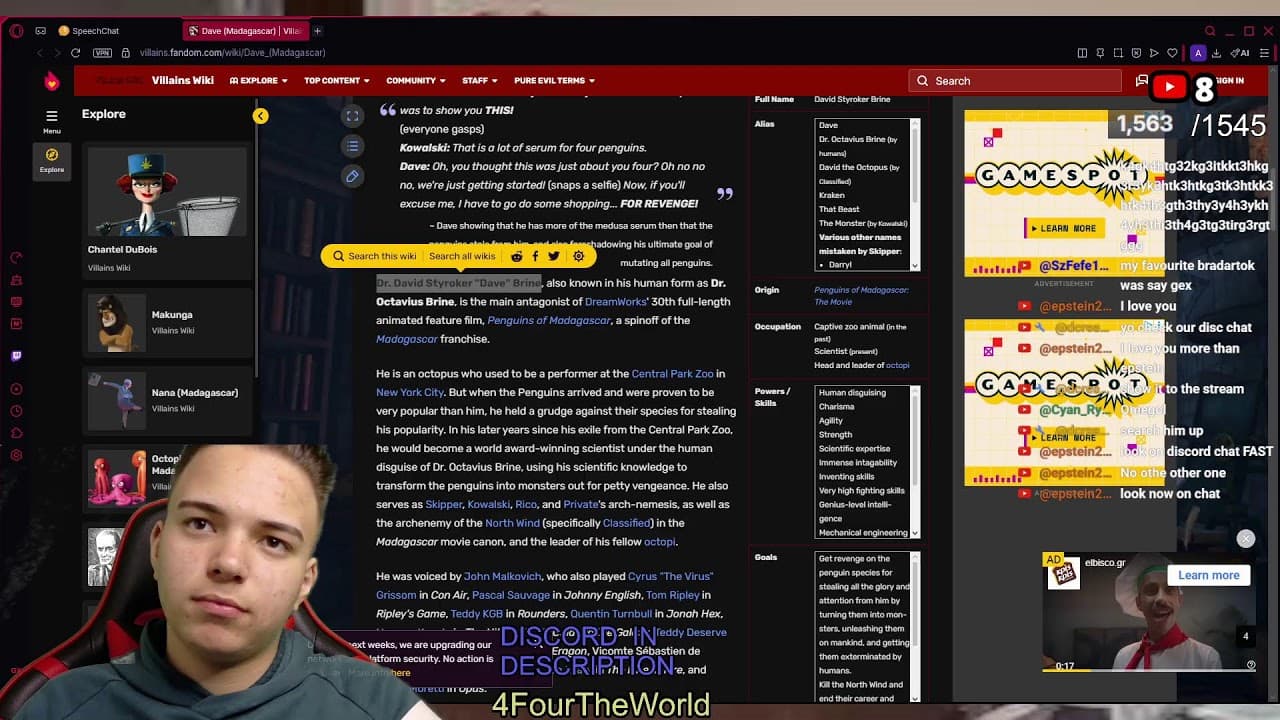Open the Nana (Madagascar) explore card
This screenshot has width=1280, height=720.
(167, 400)
